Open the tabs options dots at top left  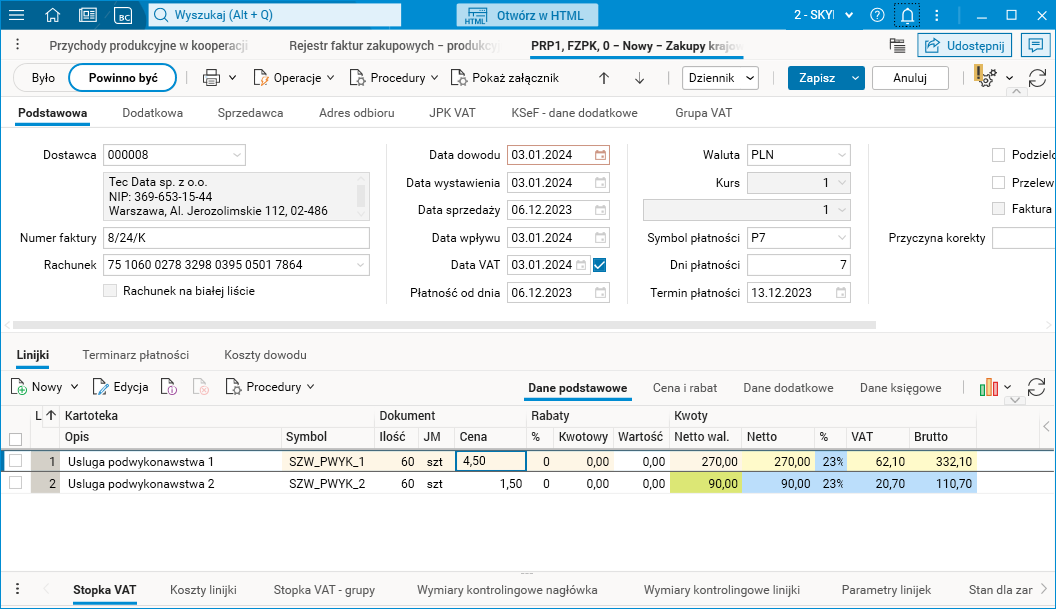pos(18,44)
